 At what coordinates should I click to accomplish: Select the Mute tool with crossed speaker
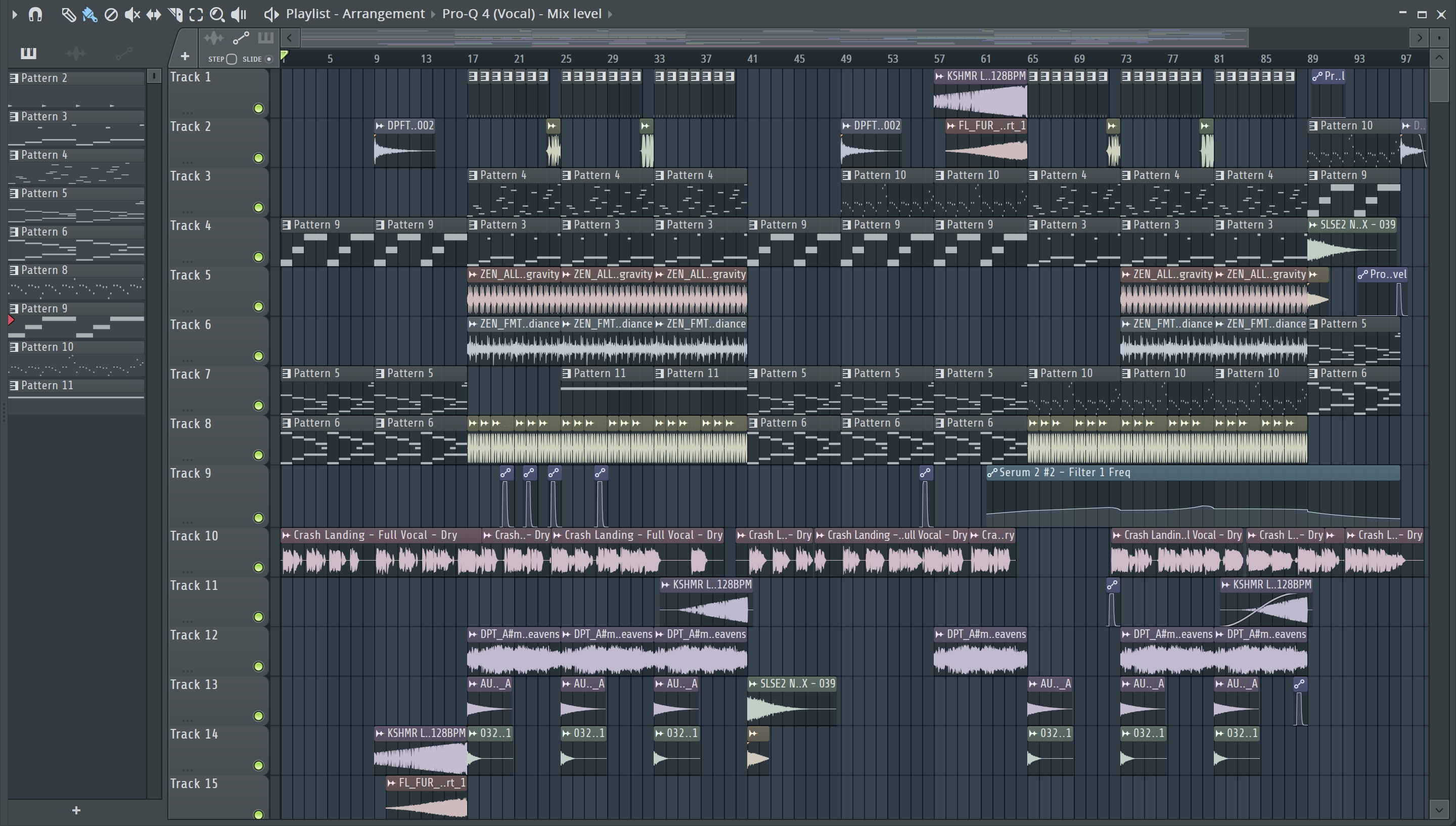132,14
